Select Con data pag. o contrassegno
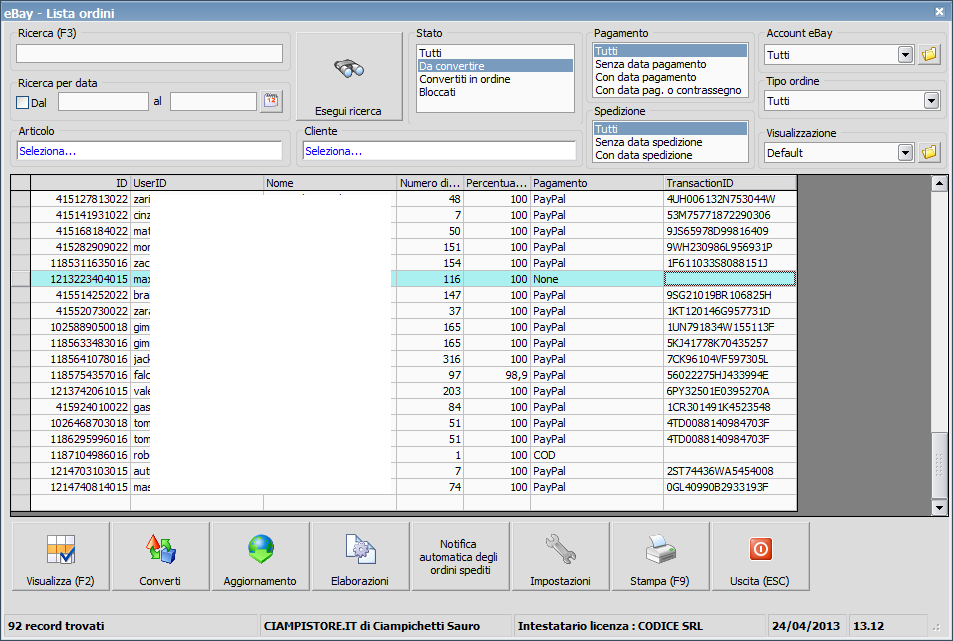The width and height of the screenshot is (953, 641). click(670, 90)
